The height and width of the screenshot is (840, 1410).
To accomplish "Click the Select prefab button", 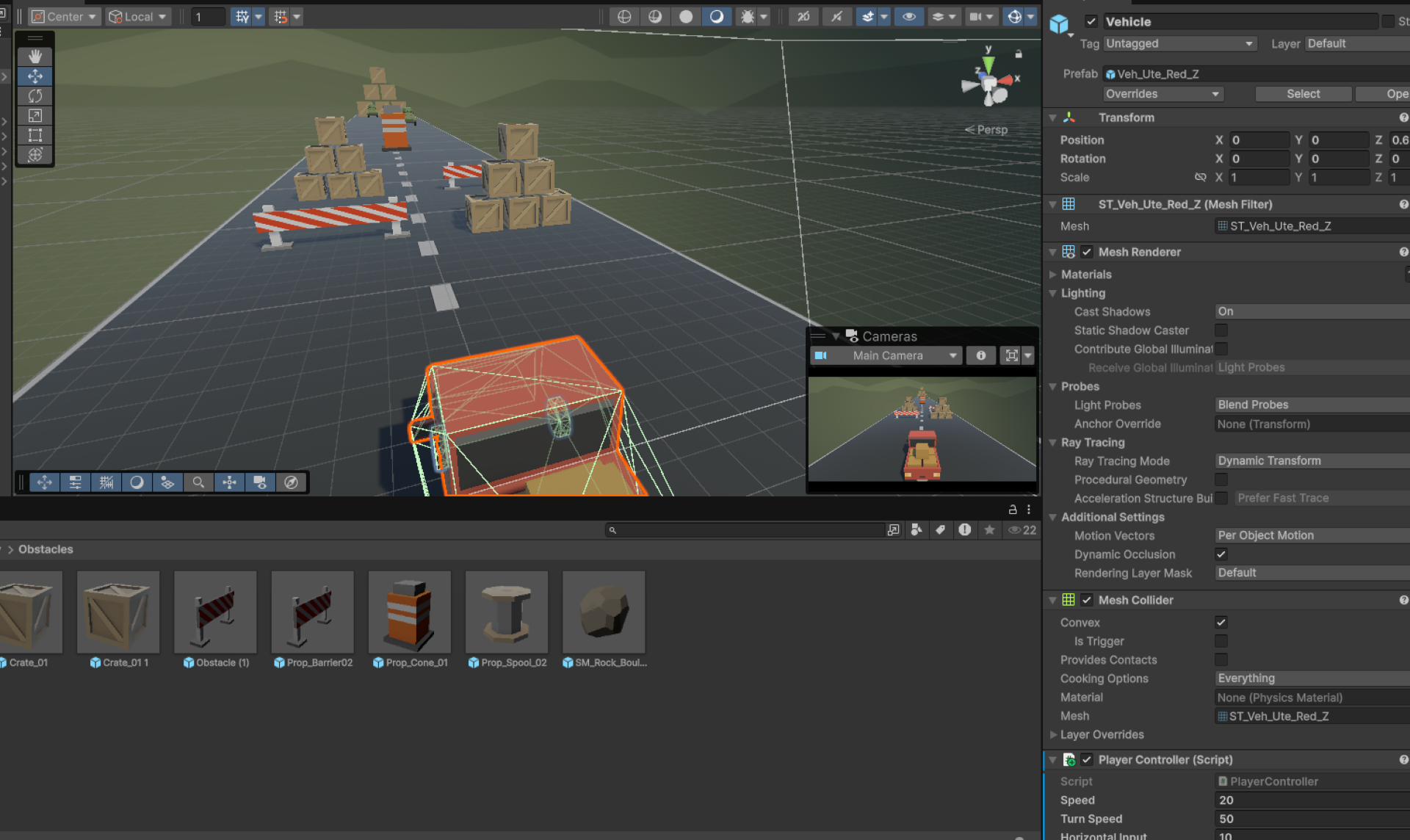I will (x=1303, y=94).
